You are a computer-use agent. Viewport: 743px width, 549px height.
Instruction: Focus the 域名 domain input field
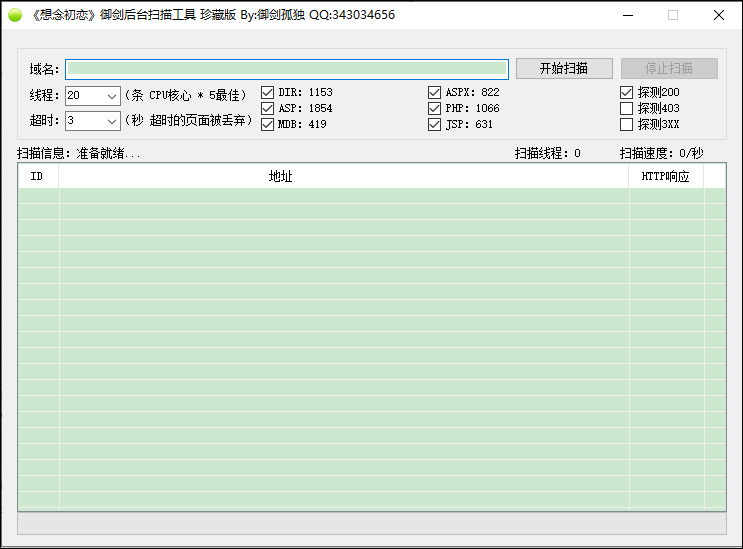287,69
